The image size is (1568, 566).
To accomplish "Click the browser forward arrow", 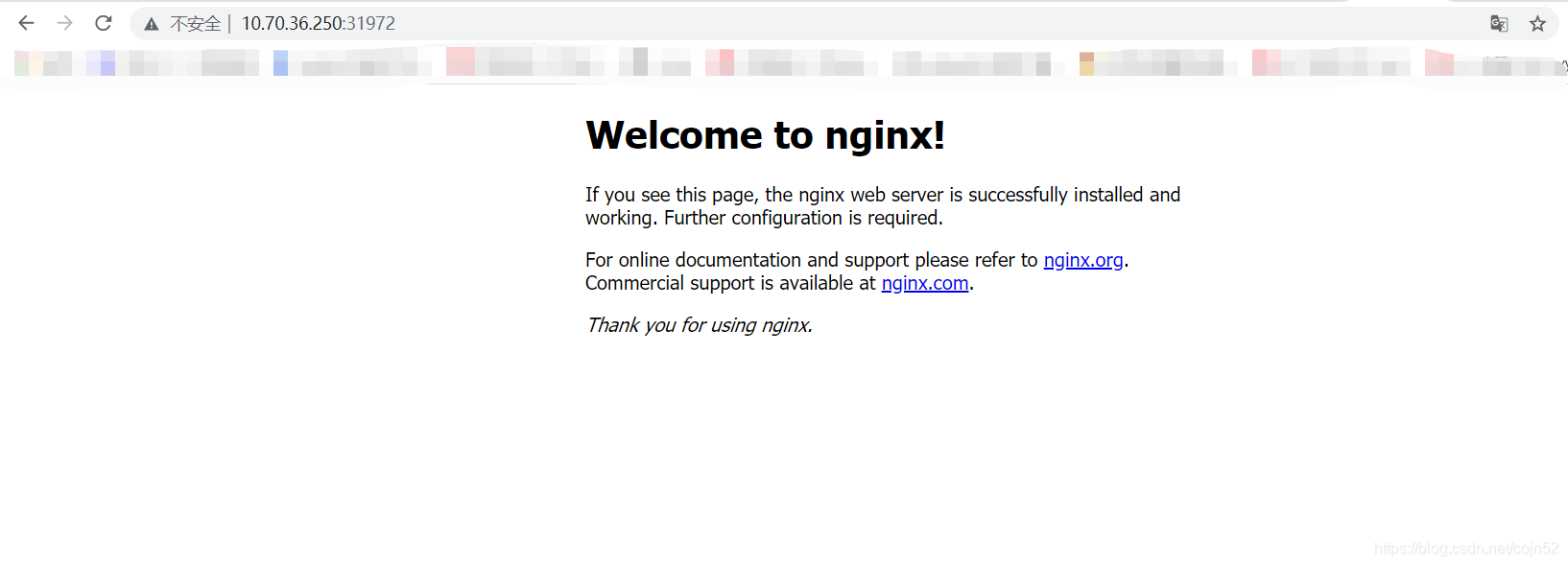I will 64,23.
